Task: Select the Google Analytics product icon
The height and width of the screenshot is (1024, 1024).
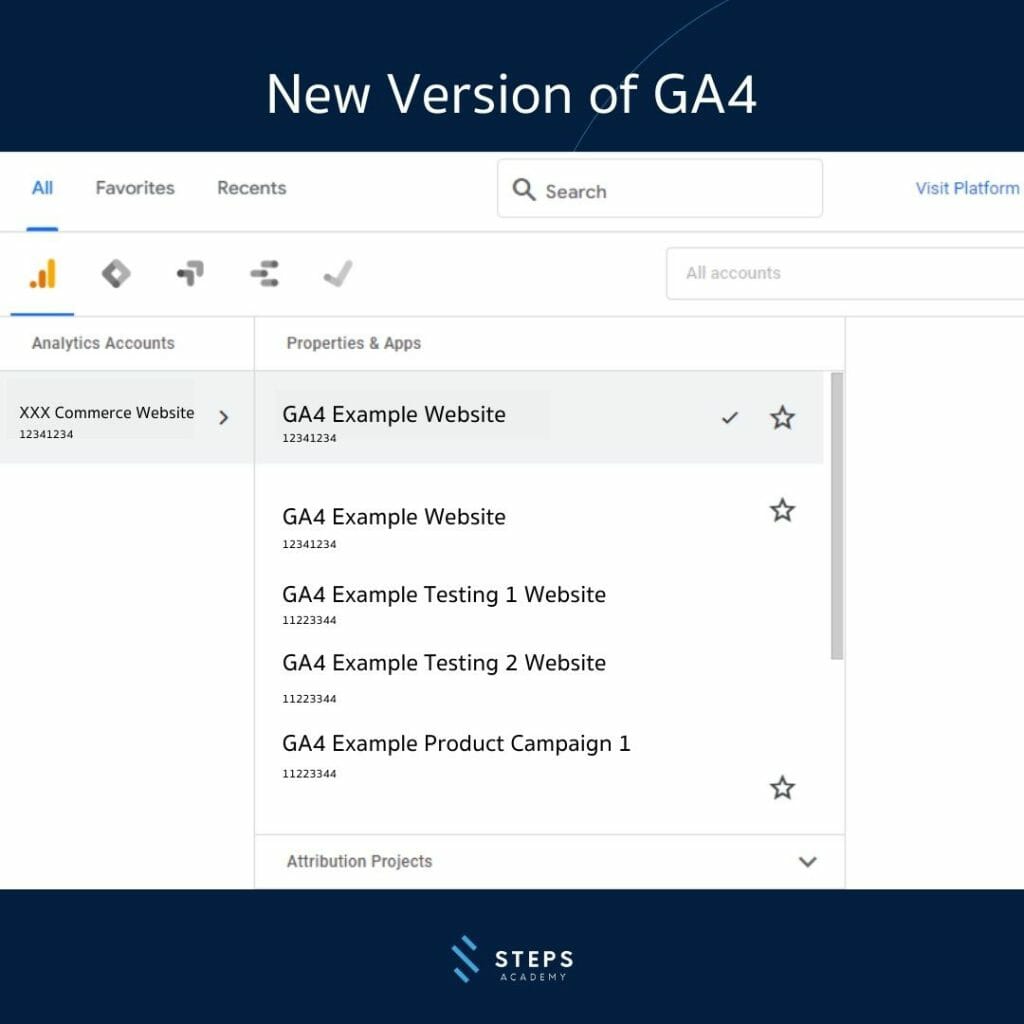Action: 41,272
